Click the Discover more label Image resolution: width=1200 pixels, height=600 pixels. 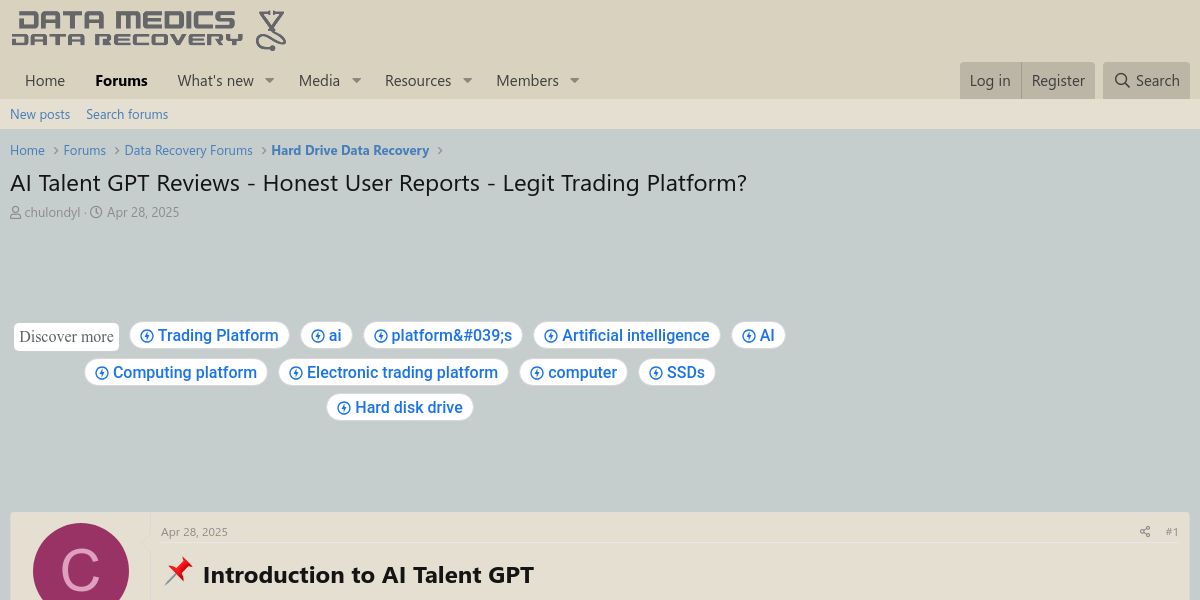[x=66, y=336]
